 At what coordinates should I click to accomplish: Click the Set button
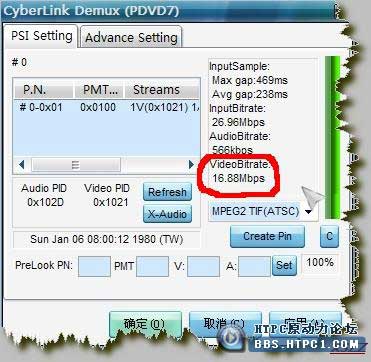[284, 266]
